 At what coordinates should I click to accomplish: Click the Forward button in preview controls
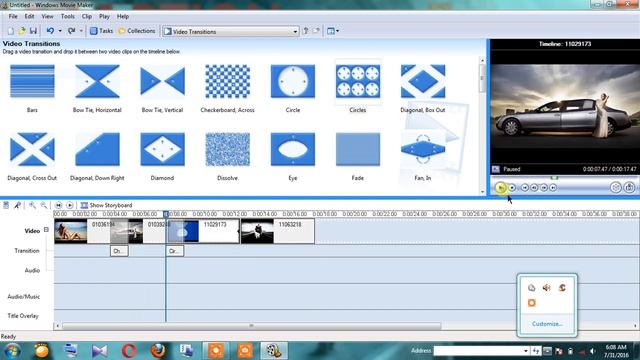click(553, 188)
